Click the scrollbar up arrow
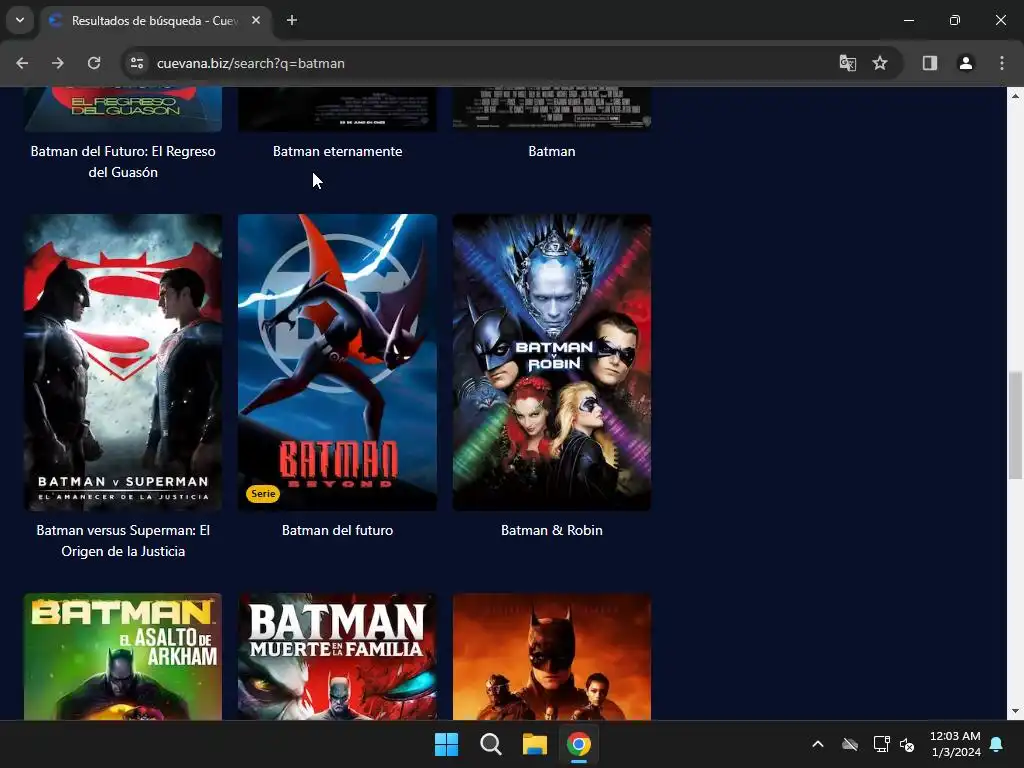Viewport: 1024px width, 768px height. (1015, 96)
